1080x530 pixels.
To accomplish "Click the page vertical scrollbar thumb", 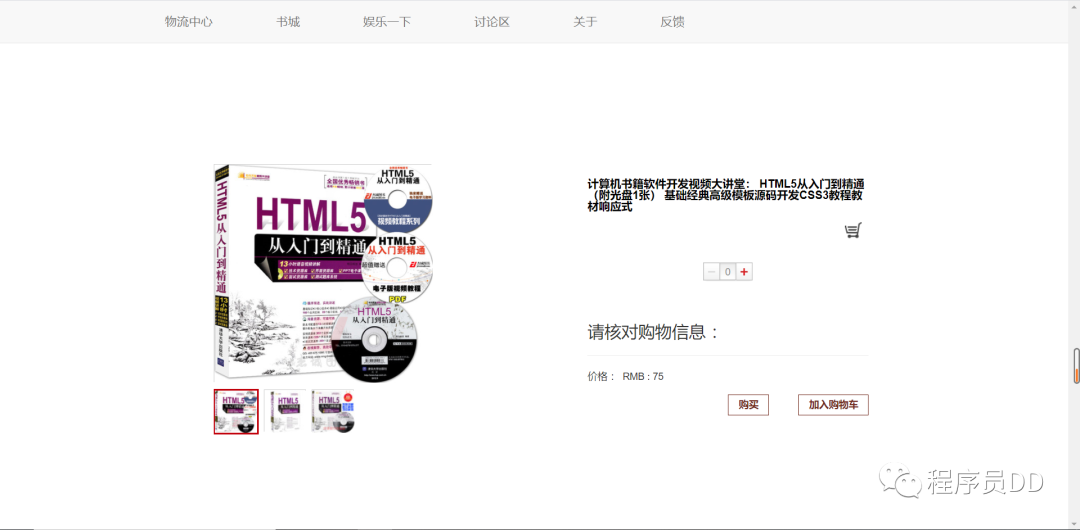I will coord(1076,365).
